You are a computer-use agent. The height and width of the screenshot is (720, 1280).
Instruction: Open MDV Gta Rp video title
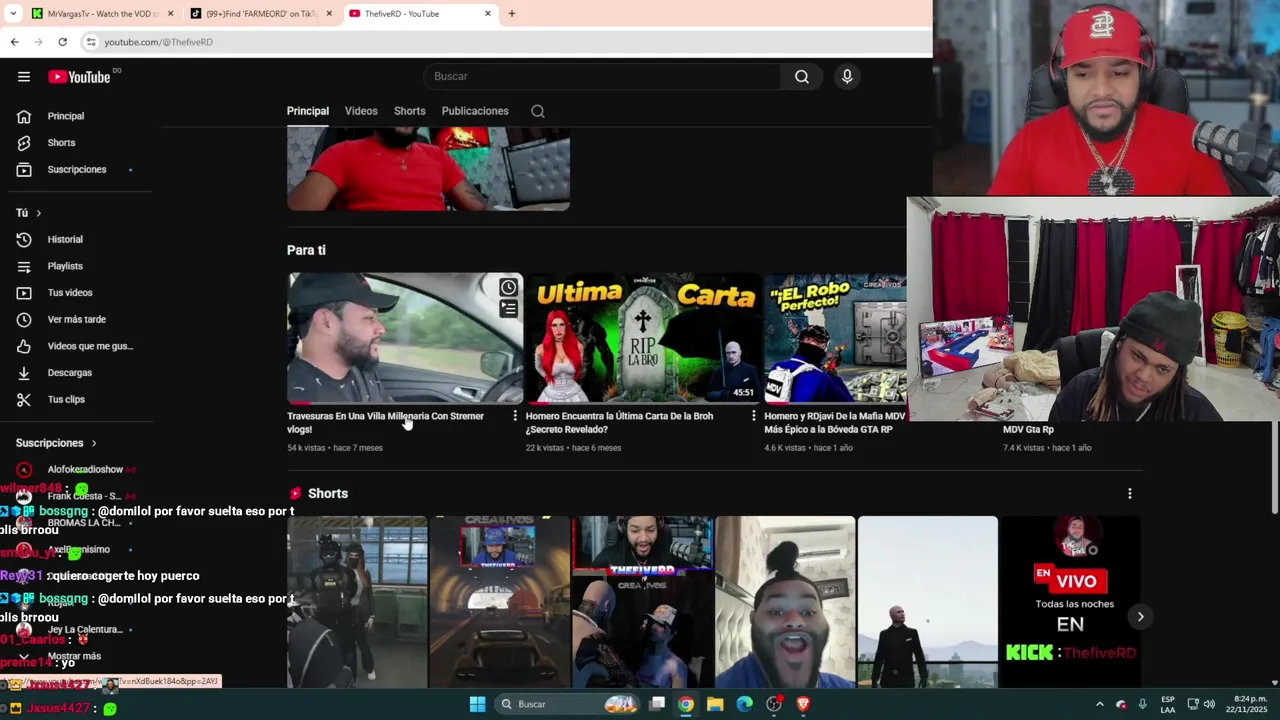coord(1028,430)
